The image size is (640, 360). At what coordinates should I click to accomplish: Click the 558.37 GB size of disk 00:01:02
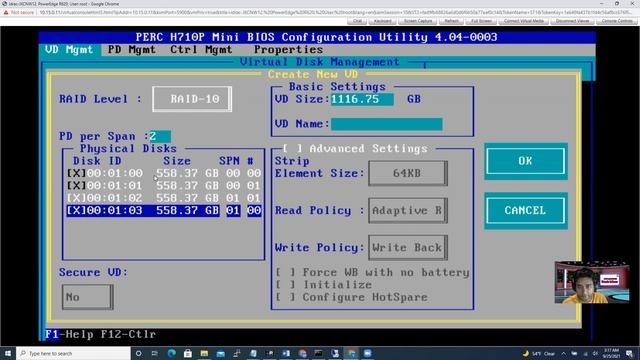188,198
